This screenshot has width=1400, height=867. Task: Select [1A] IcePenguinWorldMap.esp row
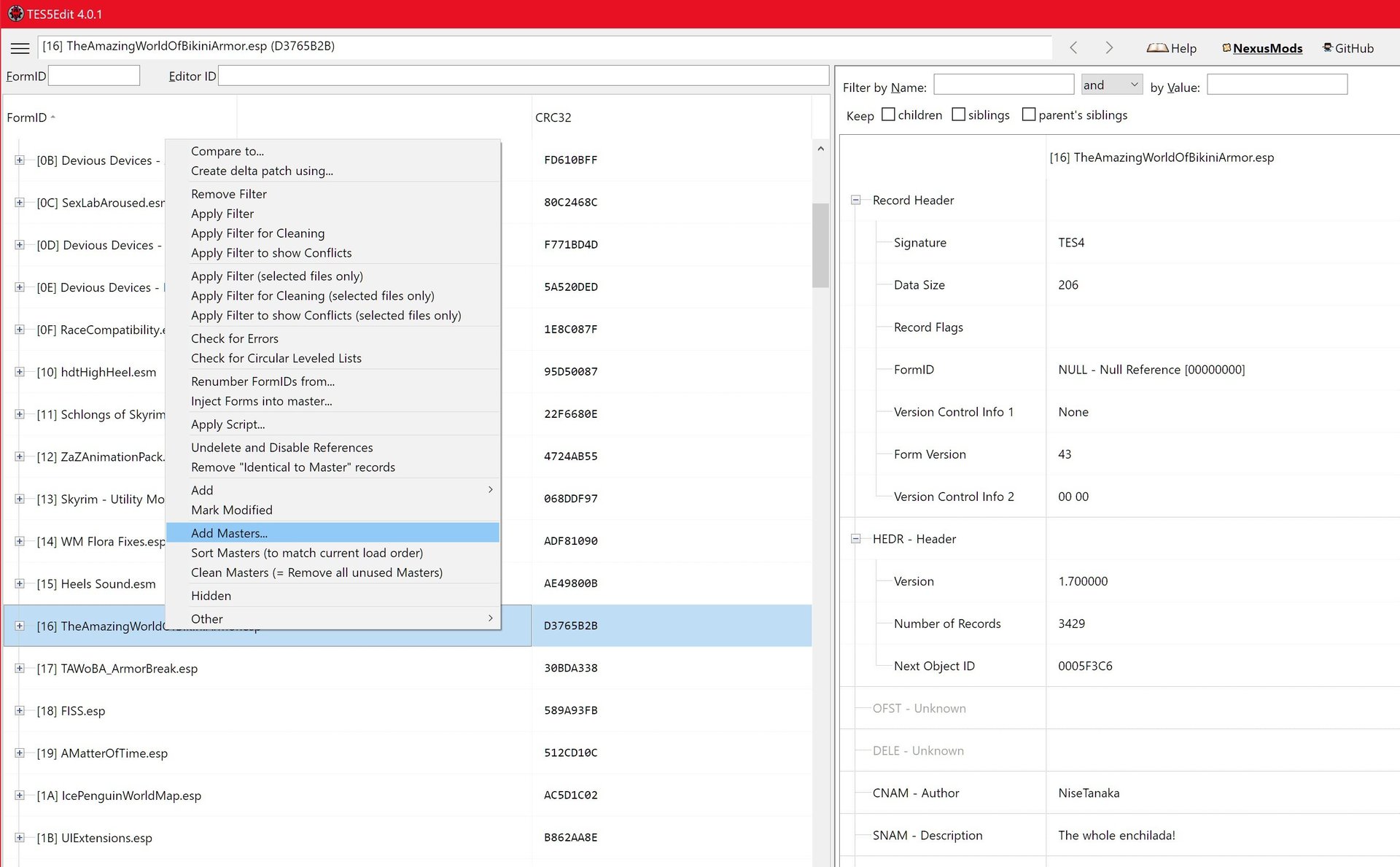pyautogui.click(x=408, y=795)
